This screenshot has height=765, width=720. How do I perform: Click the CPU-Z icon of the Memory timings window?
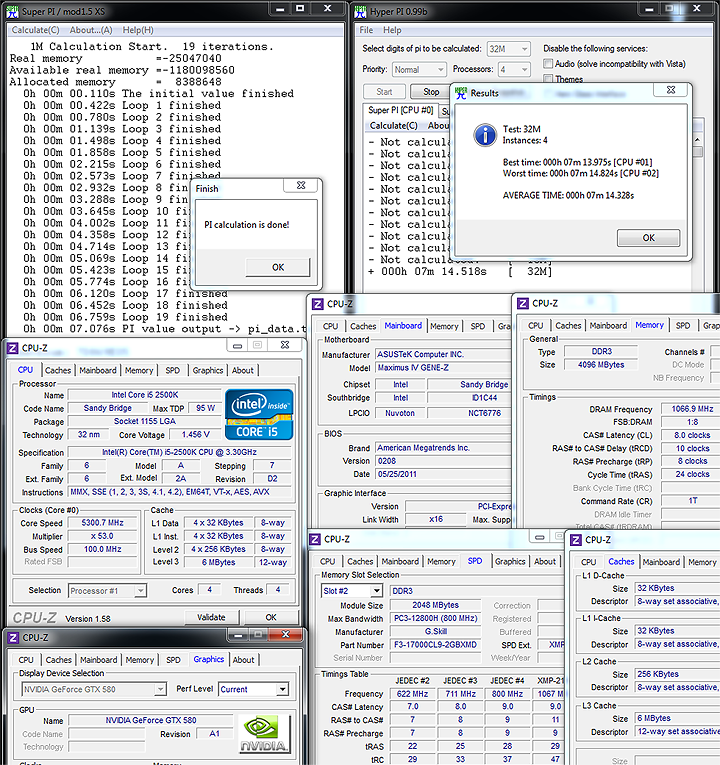click(522, 303)
